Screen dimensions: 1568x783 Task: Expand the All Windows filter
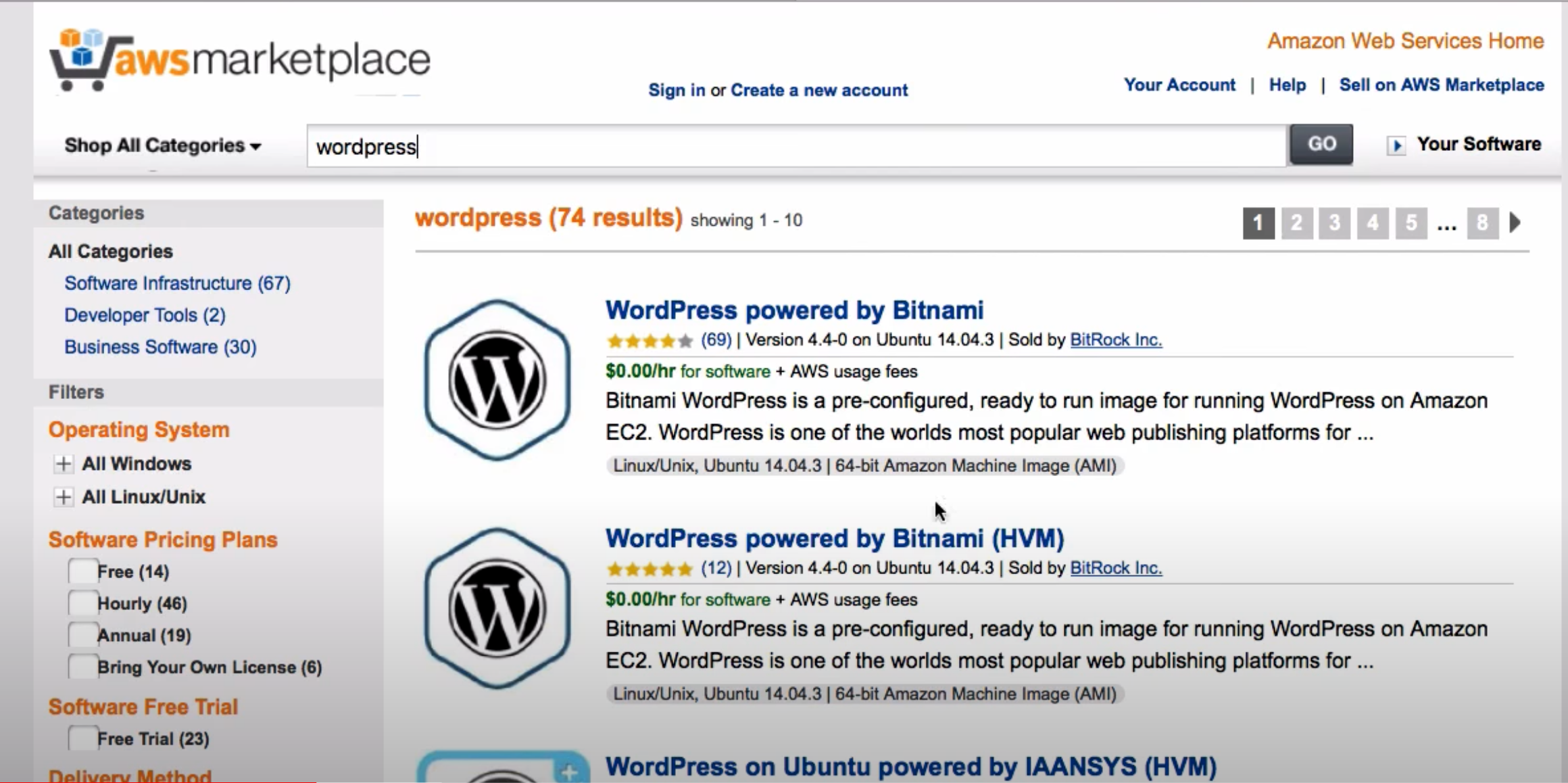tap(64, 464)
